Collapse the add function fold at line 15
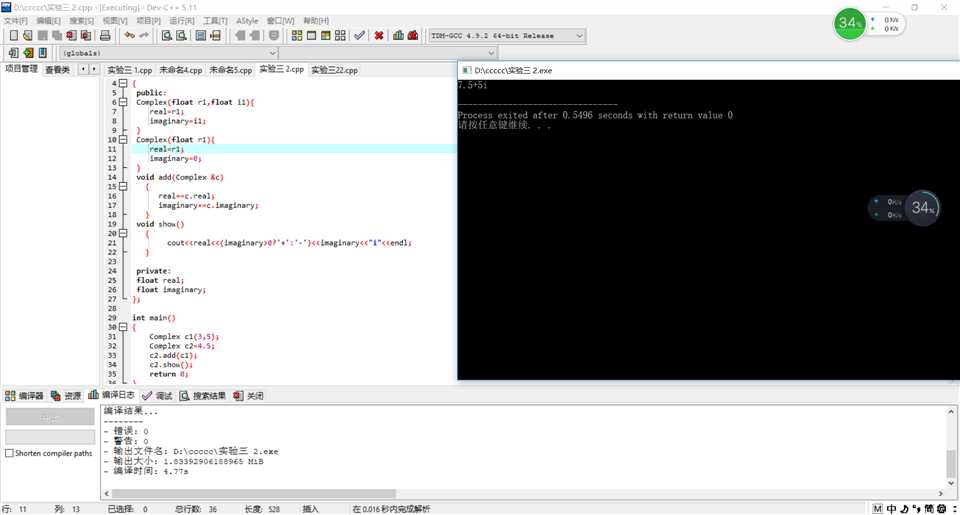 123,186
